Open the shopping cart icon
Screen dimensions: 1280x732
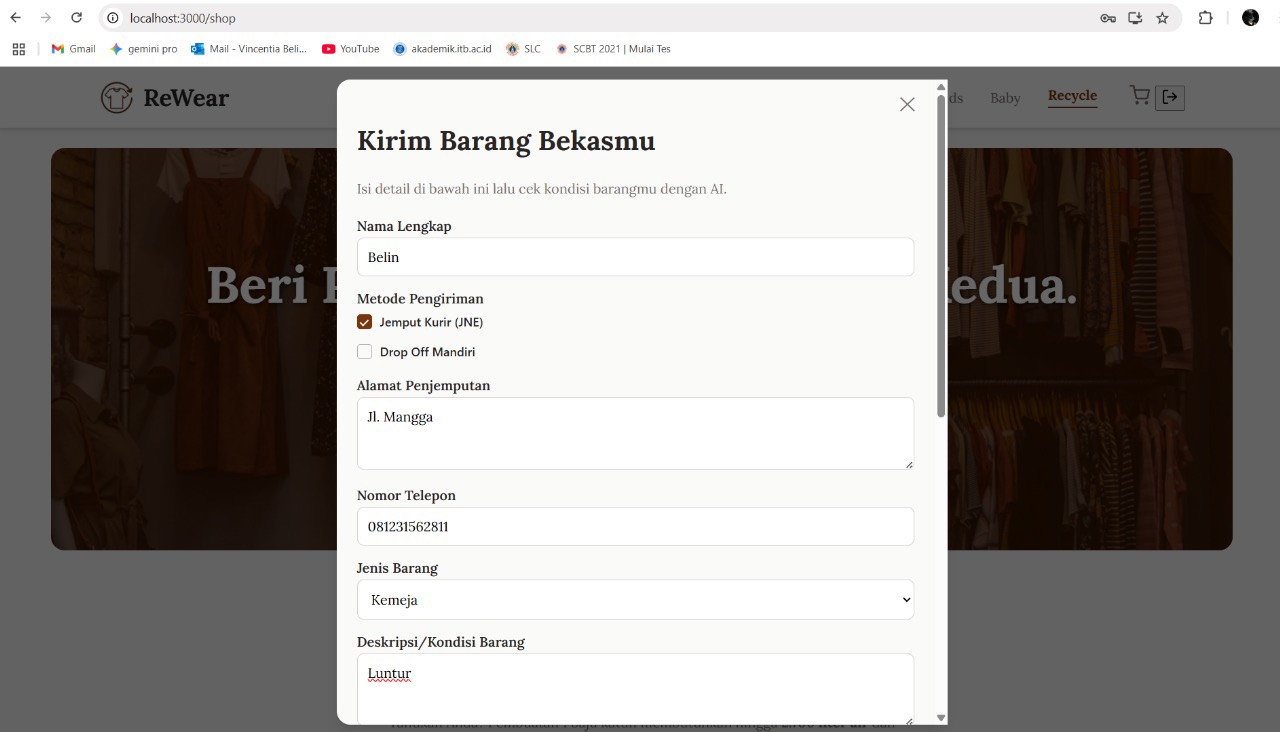pos(1139,95)
